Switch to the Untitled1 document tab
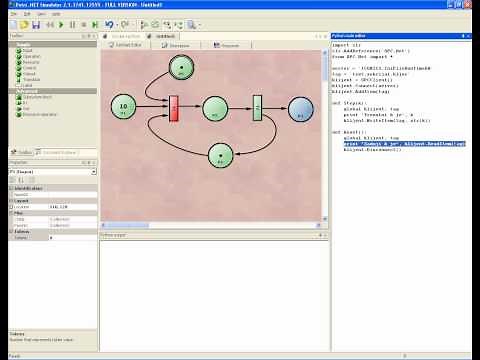The image size is (480, 360). [x=162, y=36]
